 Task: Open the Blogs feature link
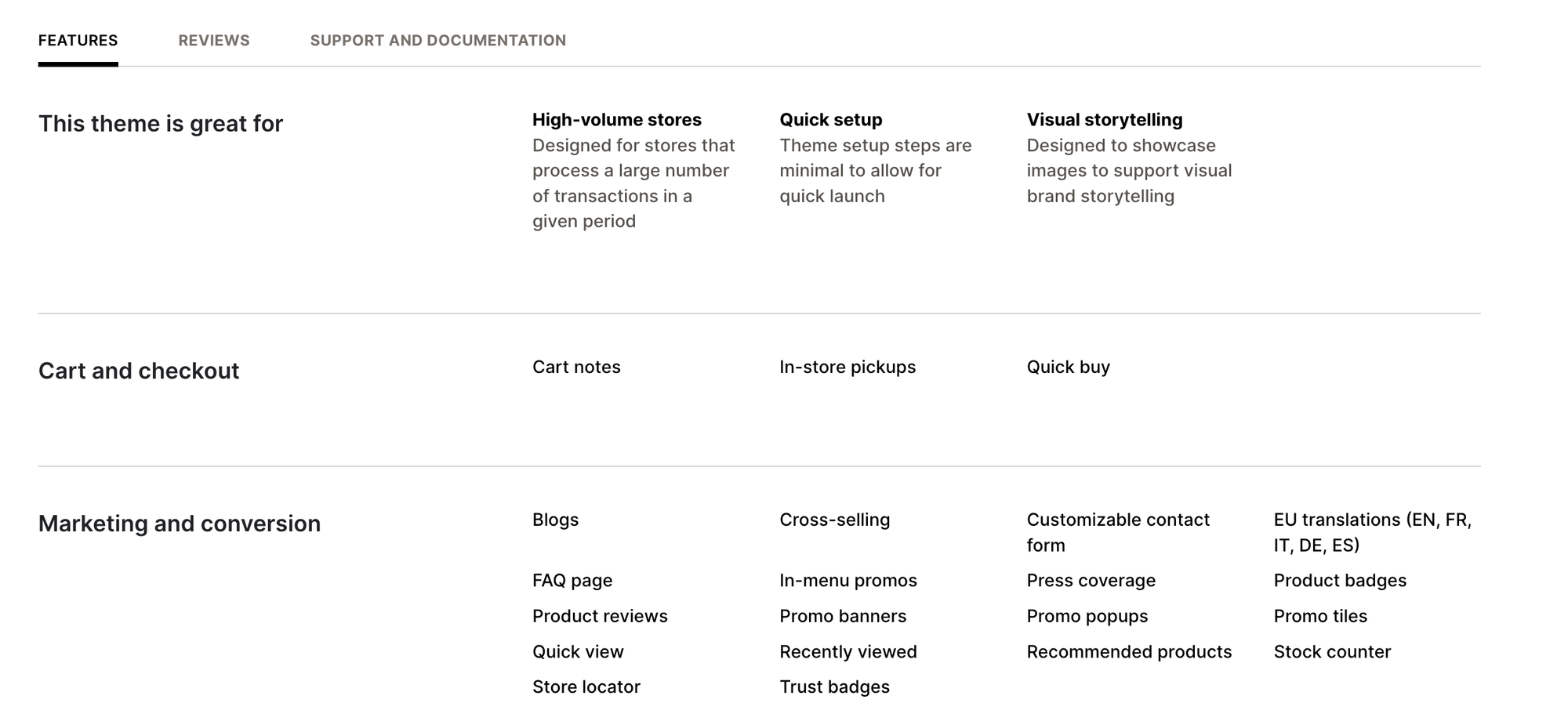[x=555, y=519]
